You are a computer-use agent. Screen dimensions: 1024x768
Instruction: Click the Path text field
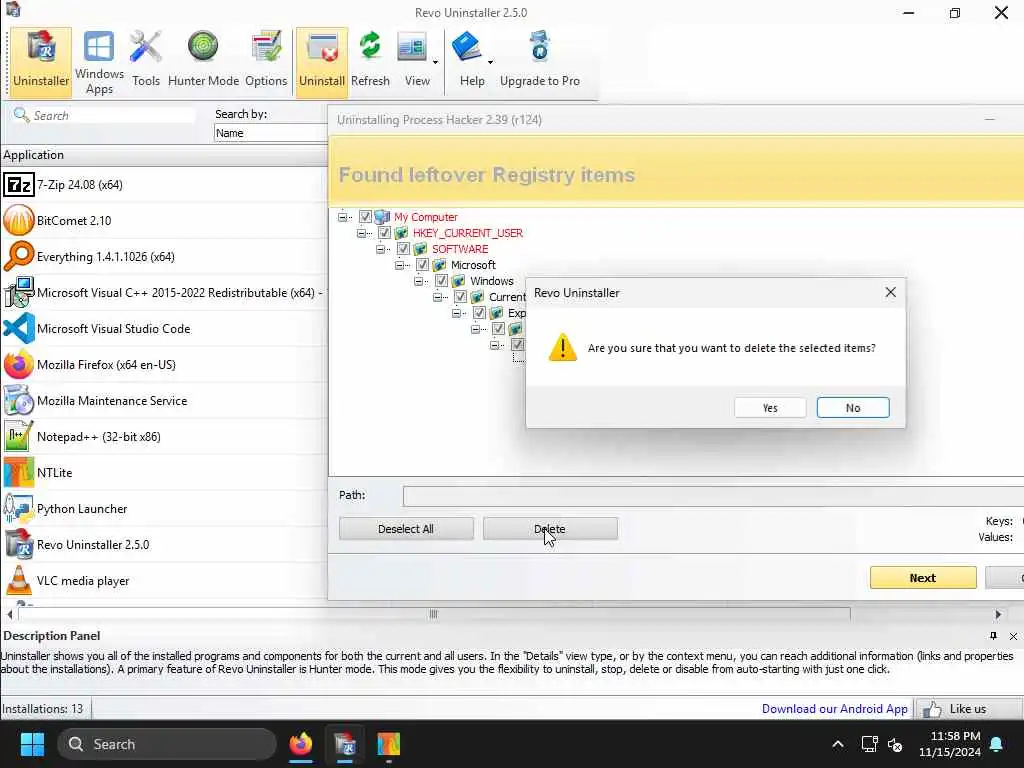(713, 496)
